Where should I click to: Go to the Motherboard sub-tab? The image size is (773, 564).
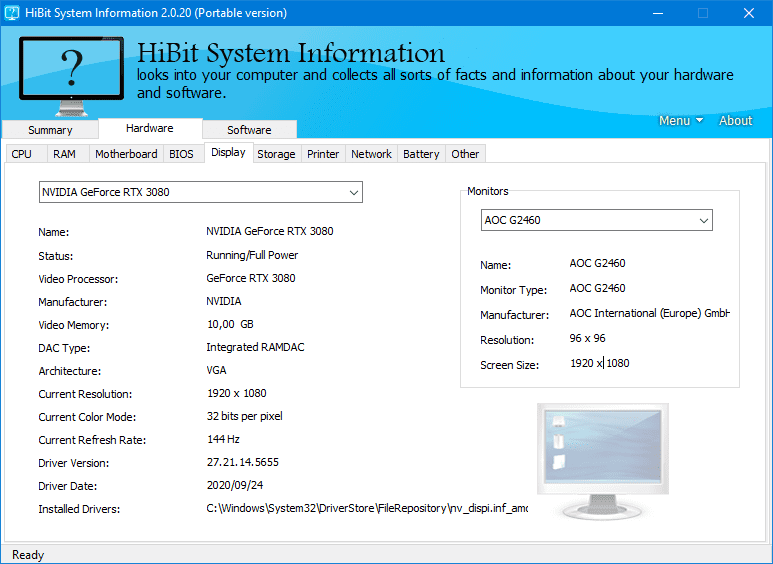point(126,154)
